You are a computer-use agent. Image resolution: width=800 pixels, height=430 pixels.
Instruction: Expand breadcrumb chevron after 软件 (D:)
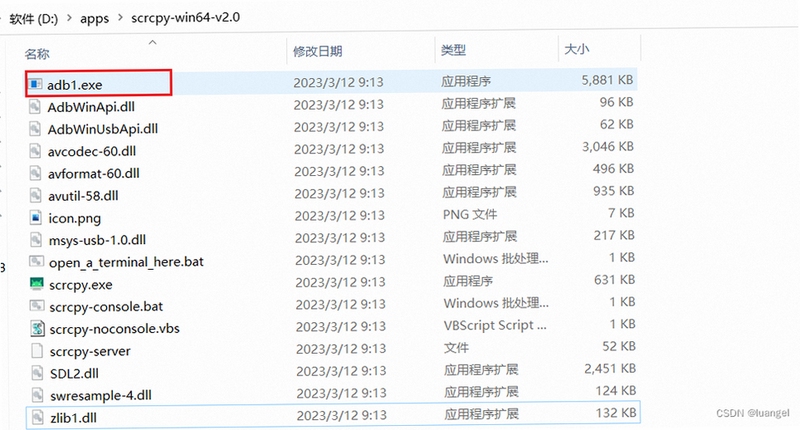coord(69,18)
